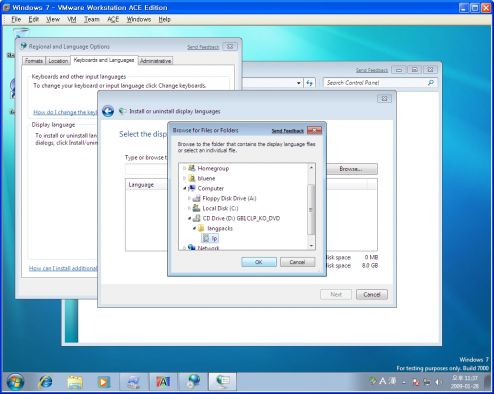Open Internet Explorer from the taskbar
494x394 pixels.
click(46, 382)
